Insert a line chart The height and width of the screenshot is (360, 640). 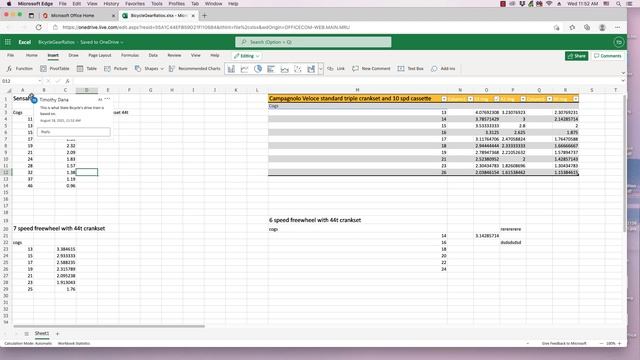(x=244, y=69)
